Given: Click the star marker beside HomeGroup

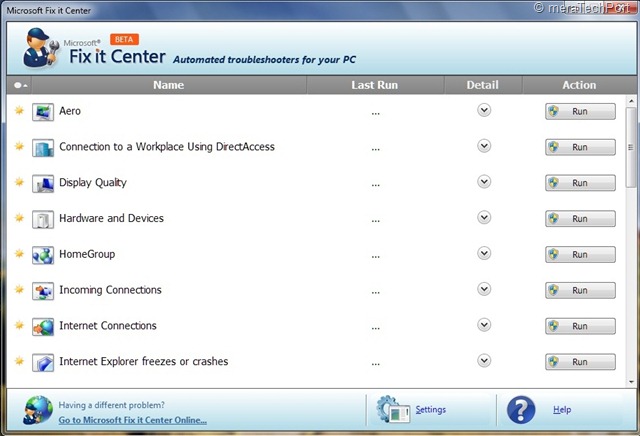Looking at the screenshot, I should pos(19,254).
